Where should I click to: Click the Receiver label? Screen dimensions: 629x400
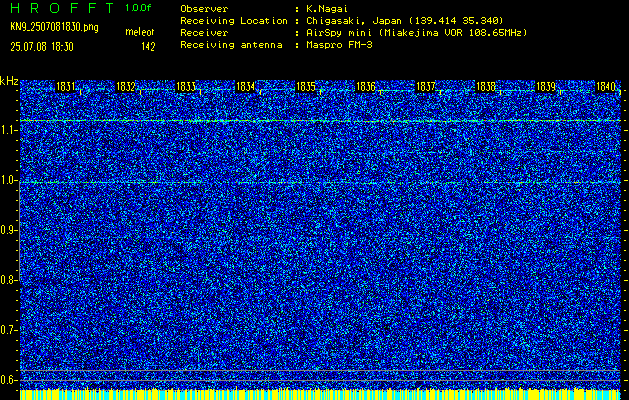click(204, 33)
